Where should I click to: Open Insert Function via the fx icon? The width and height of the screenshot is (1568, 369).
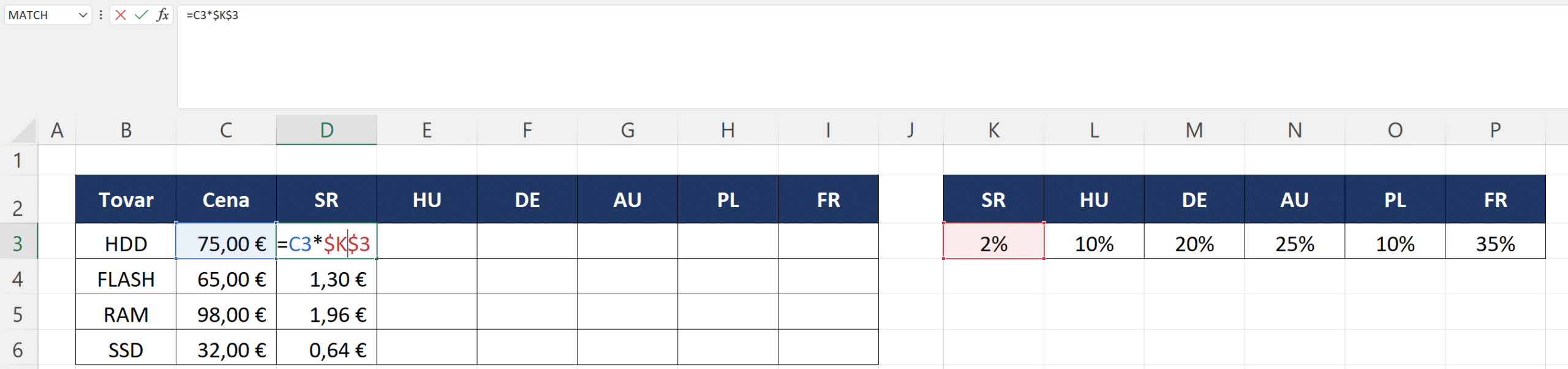pyautogui.click(x=162, y=15)
